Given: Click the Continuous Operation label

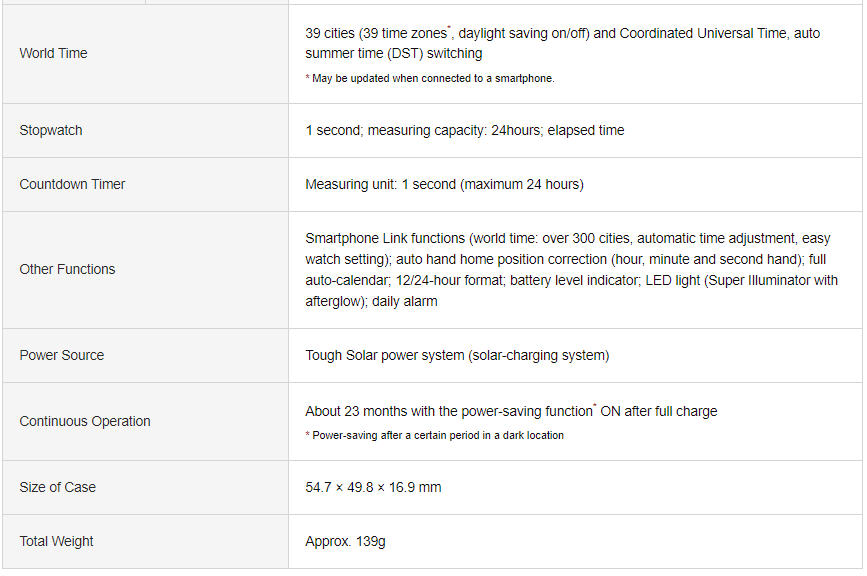Looking at the screenshot, I should coord(85,421).
